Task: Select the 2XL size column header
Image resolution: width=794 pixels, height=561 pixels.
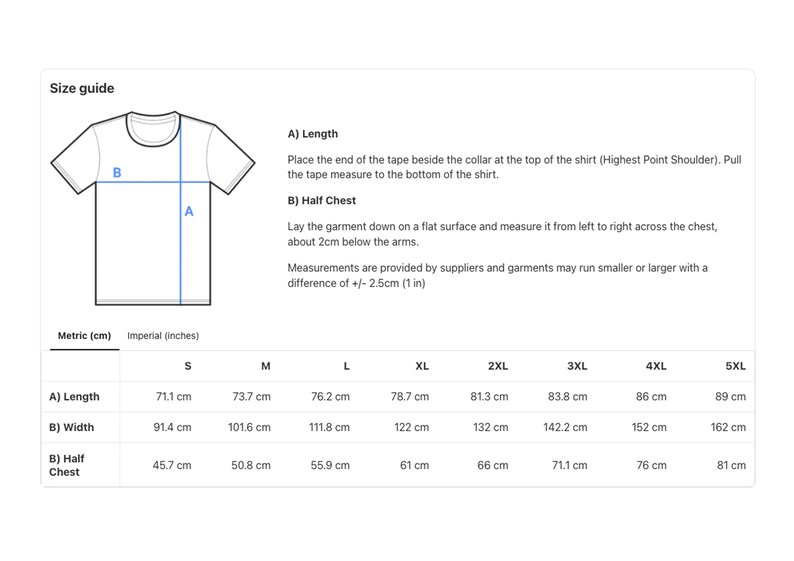Action: pos(498,366)
